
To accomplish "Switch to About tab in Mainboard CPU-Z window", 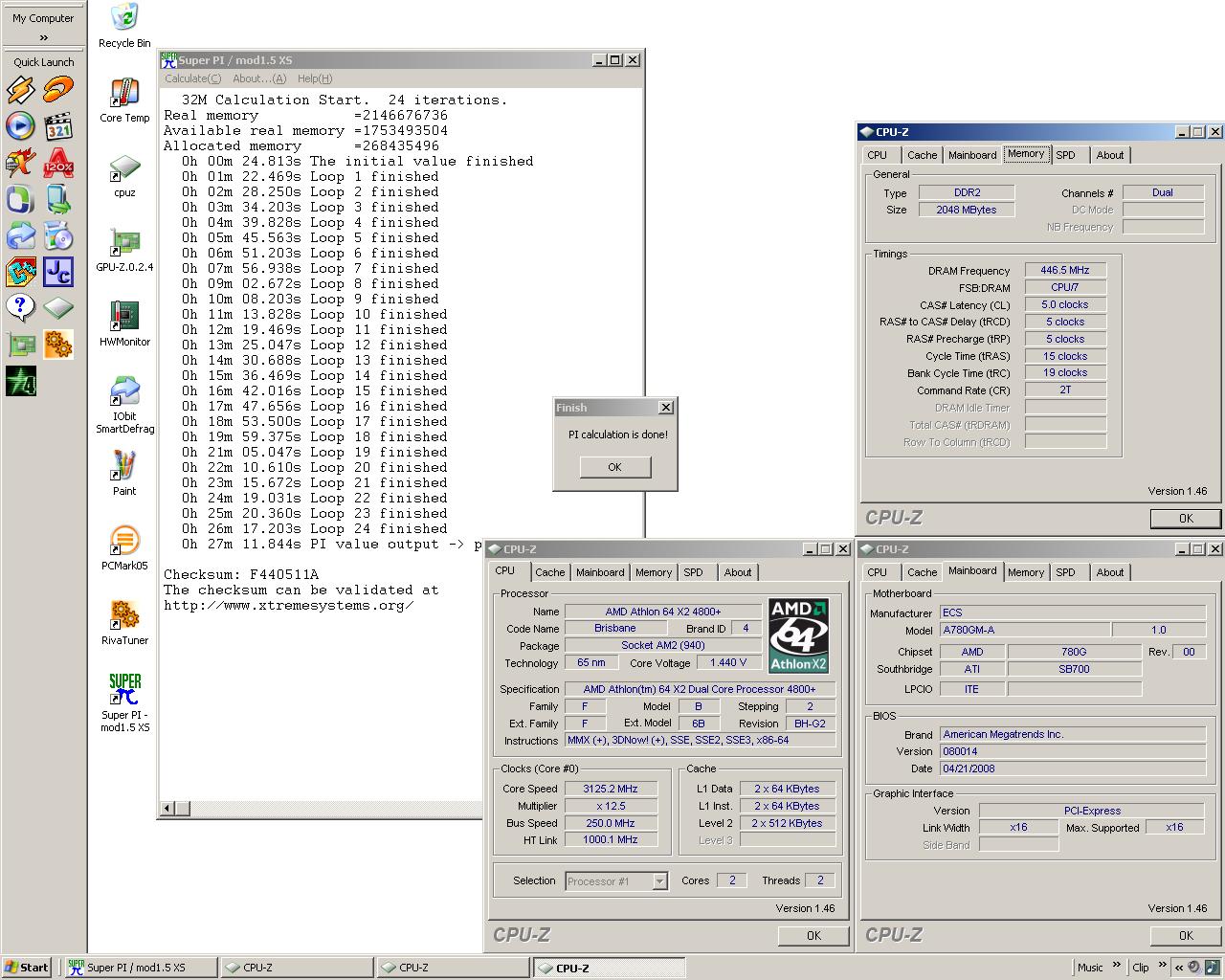I will [1110, 572].
